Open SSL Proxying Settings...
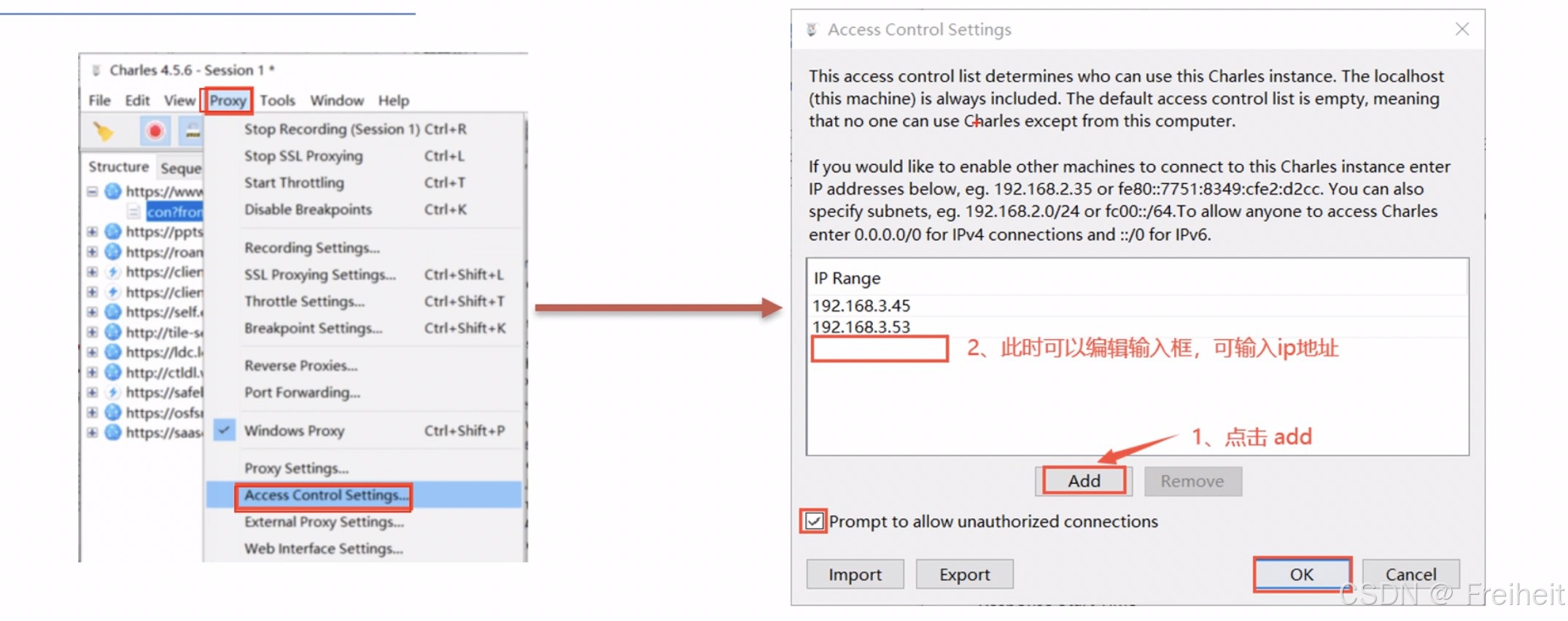The height and width of the screenshot is (621, 1568). tap(365, 275)
